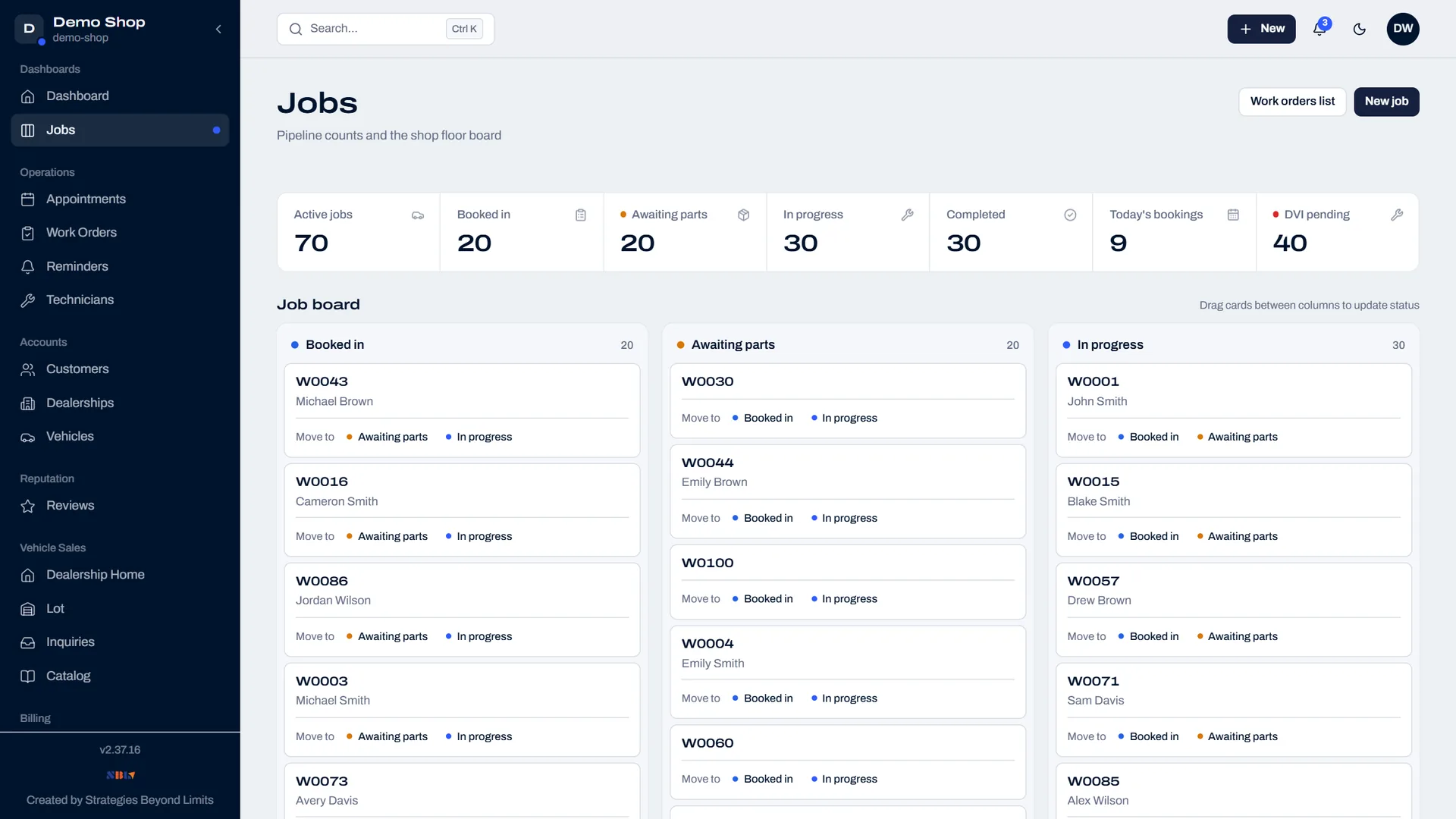1456x819 pixels.
Task: Open notifications bell icon
Action: click(x=1319, y=29)
